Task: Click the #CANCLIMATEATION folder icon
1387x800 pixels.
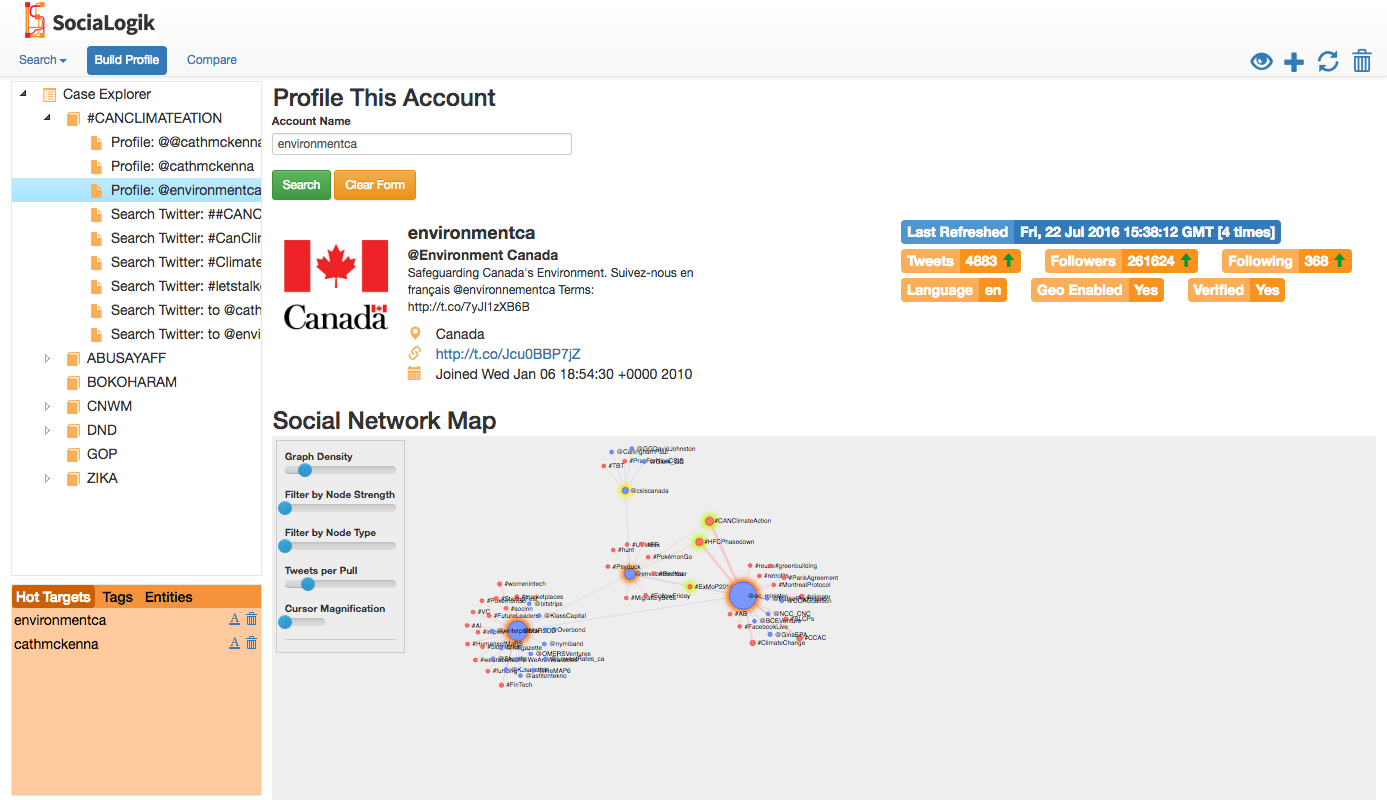Action: (x=73, y=118)
